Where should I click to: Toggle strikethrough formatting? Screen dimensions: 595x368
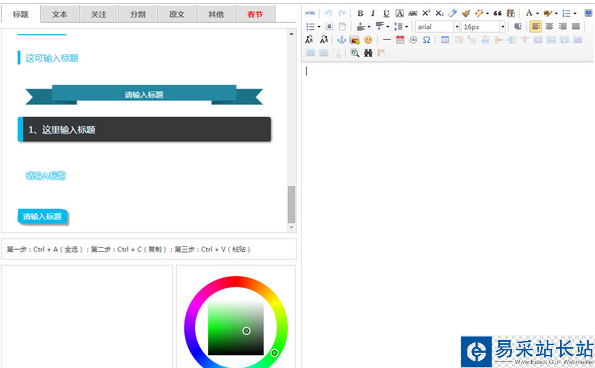point(413,13)
